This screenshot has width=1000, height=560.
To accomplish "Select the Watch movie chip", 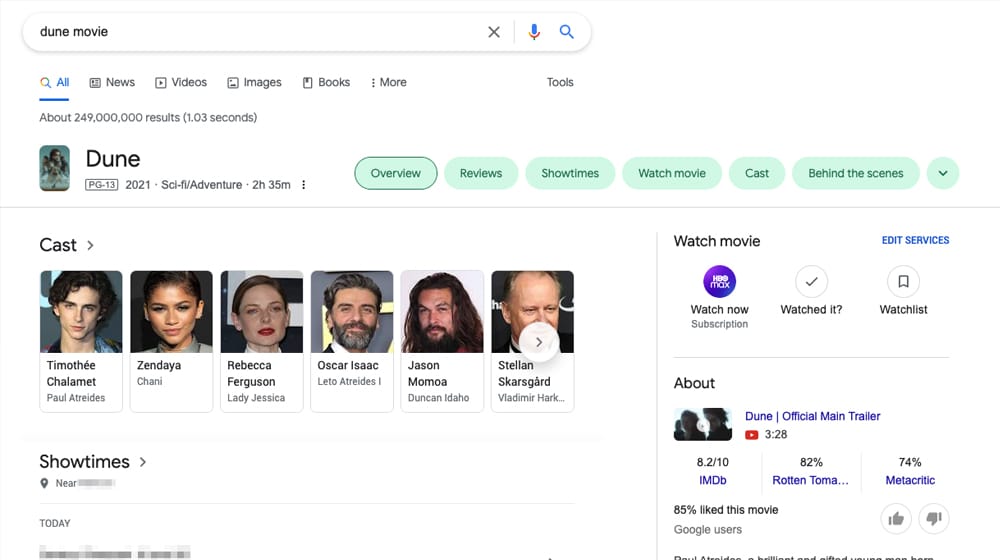I will click(x=672, y=173).
